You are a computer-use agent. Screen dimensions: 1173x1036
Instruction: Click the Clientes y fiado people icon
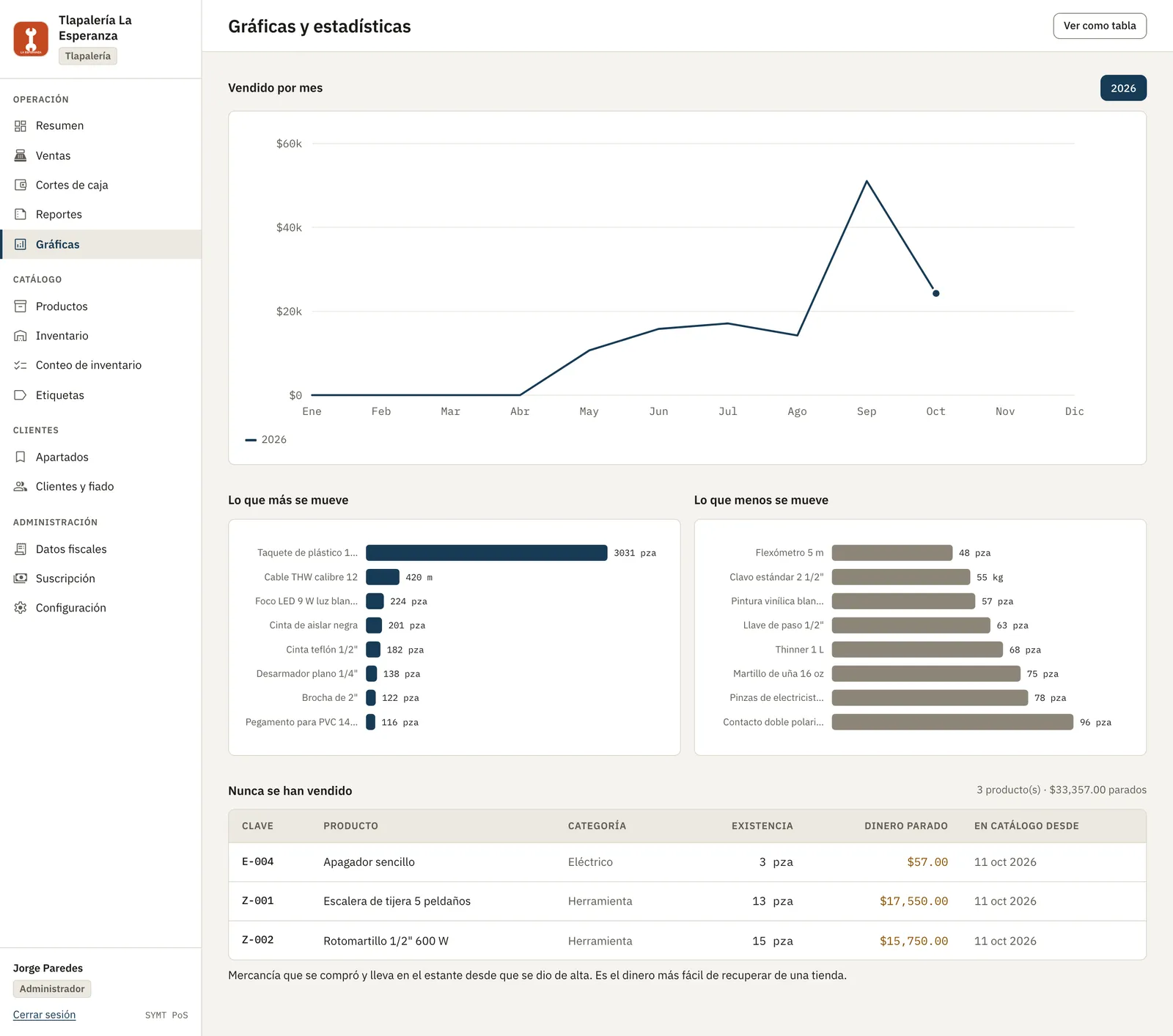(x=21, y=486)
